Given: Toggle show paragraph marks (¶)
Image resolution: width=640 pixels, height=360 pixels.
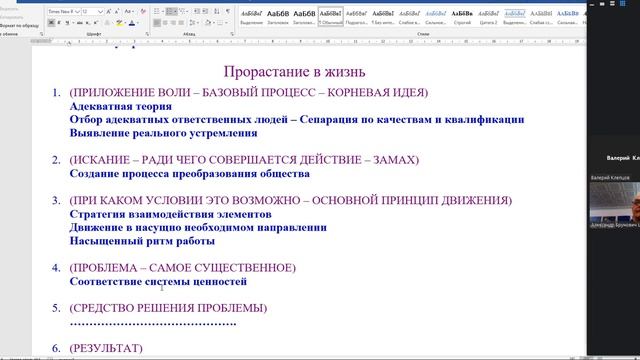Looking at the screenshot, I should pos(228,11).
